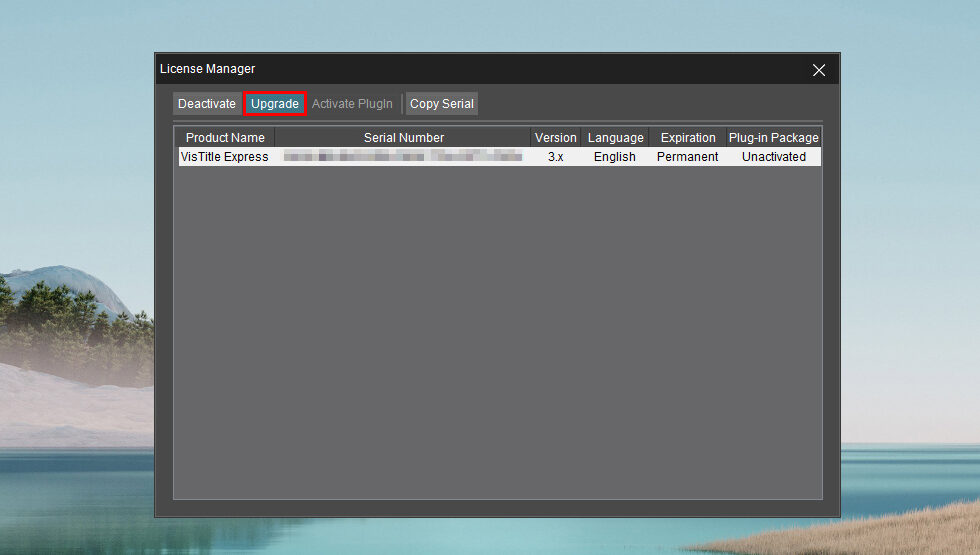Select the Version column header
Viewport: 980px width, 555px height.
[556, 138]
